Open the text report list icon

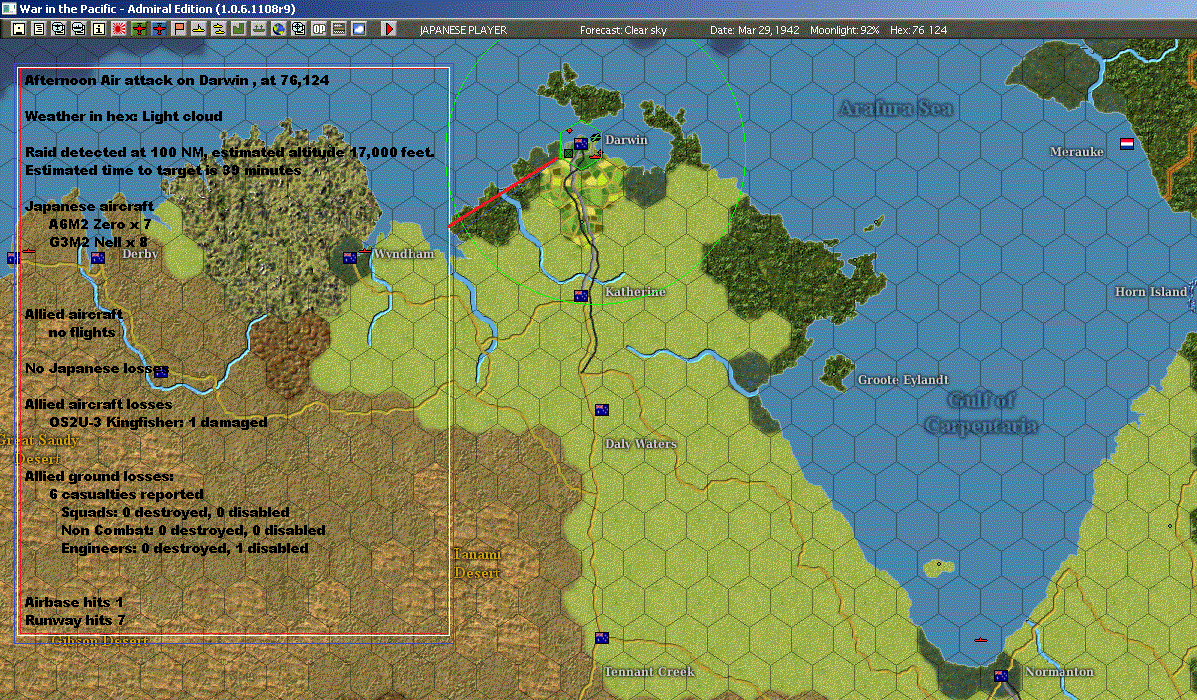(x=39, y=29)
